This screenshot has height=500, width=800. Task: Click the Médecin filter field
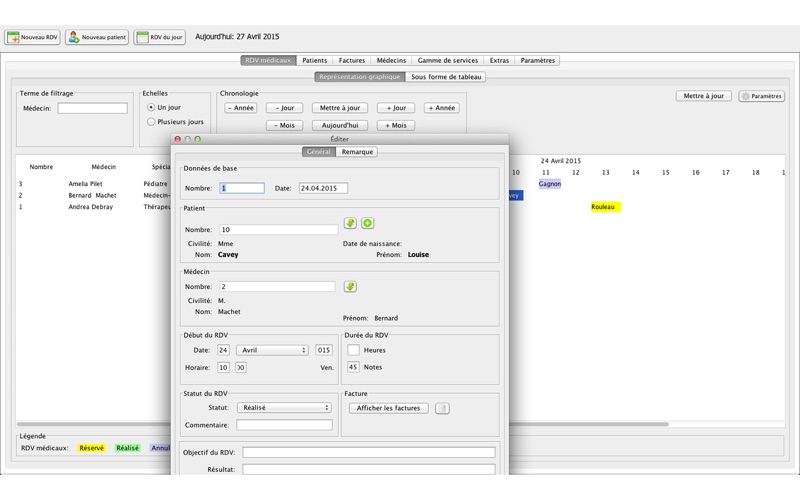(92, 108)
